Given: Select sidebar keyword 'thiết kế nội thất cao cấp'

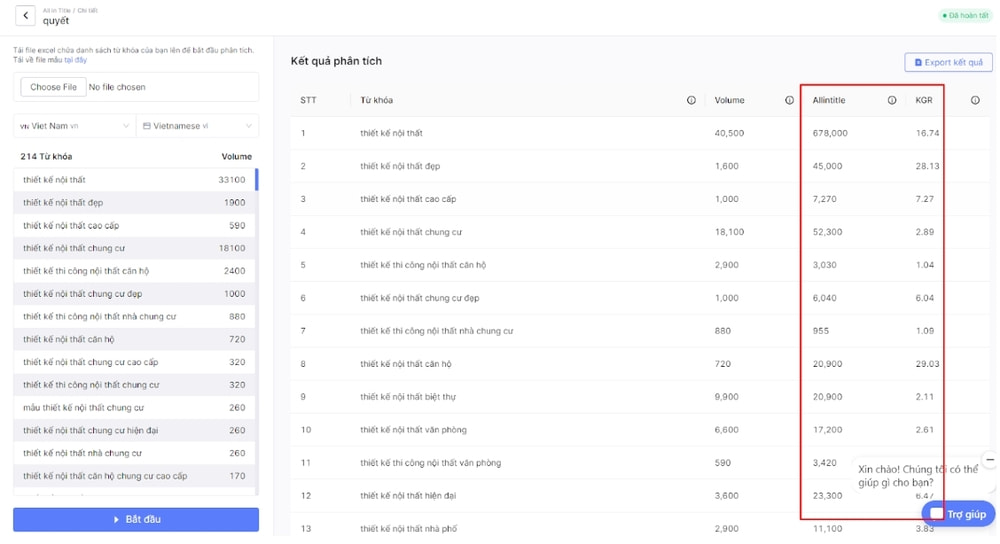Looking at the screenshot, I should coord(134,226).
